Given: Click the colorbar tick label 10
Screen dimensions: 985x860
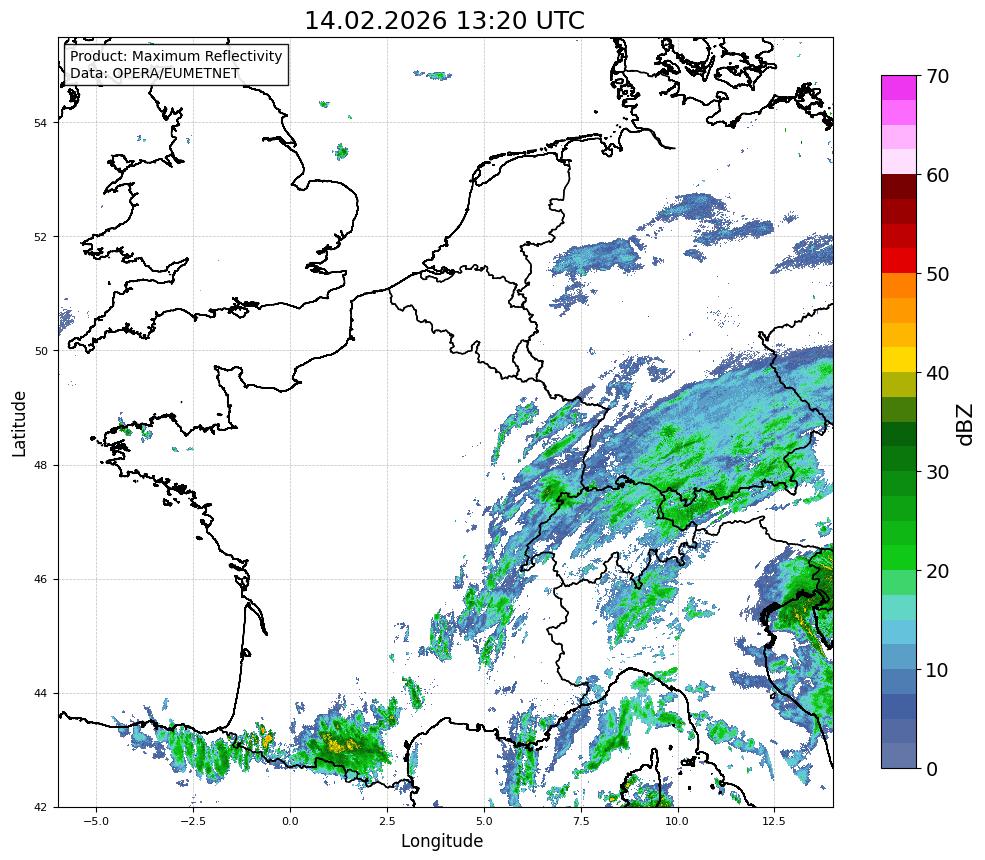Looking at the screenshot, I should (x=937, y=670).
